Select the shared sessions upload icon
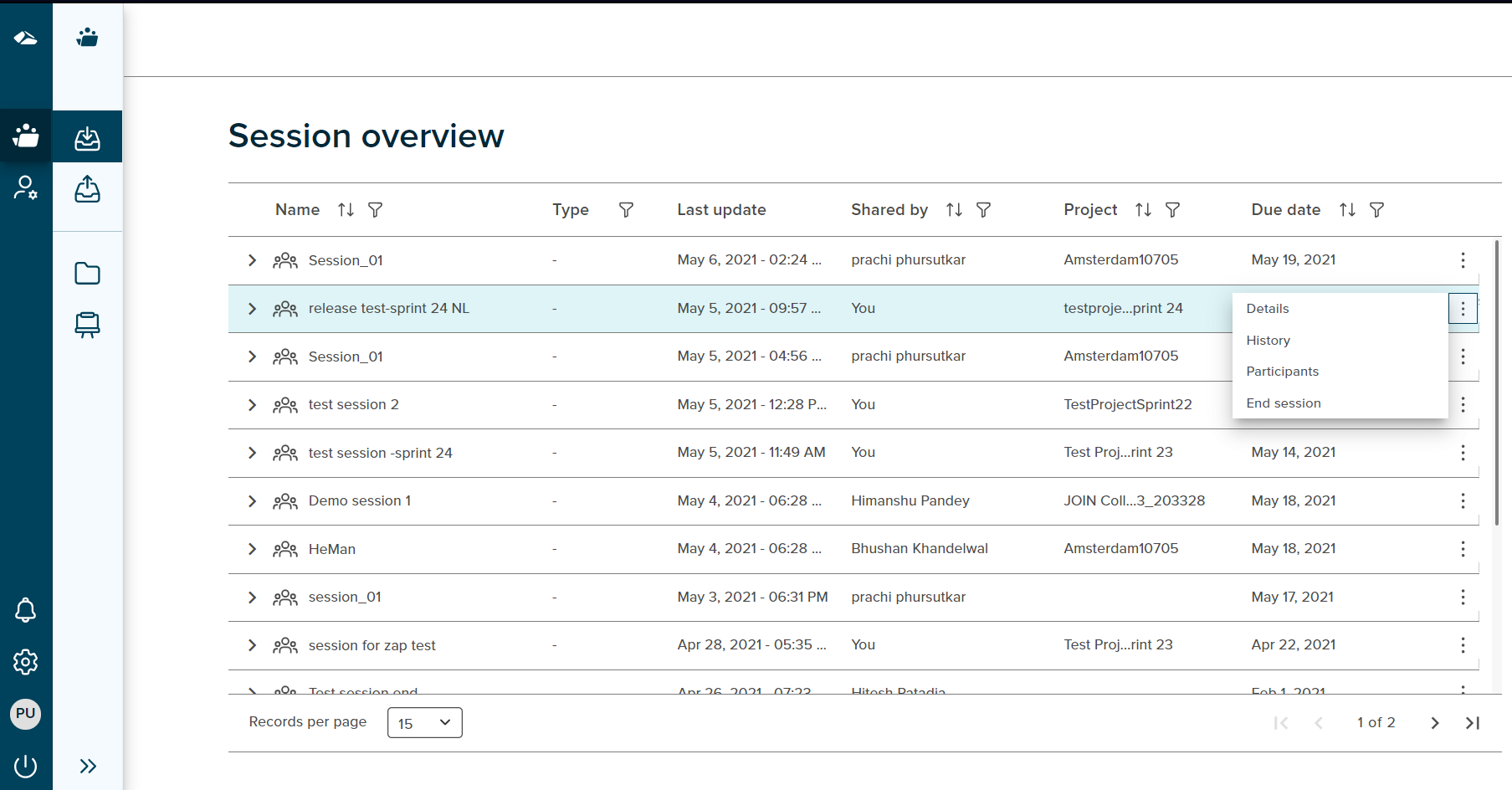 coord(87,189)
